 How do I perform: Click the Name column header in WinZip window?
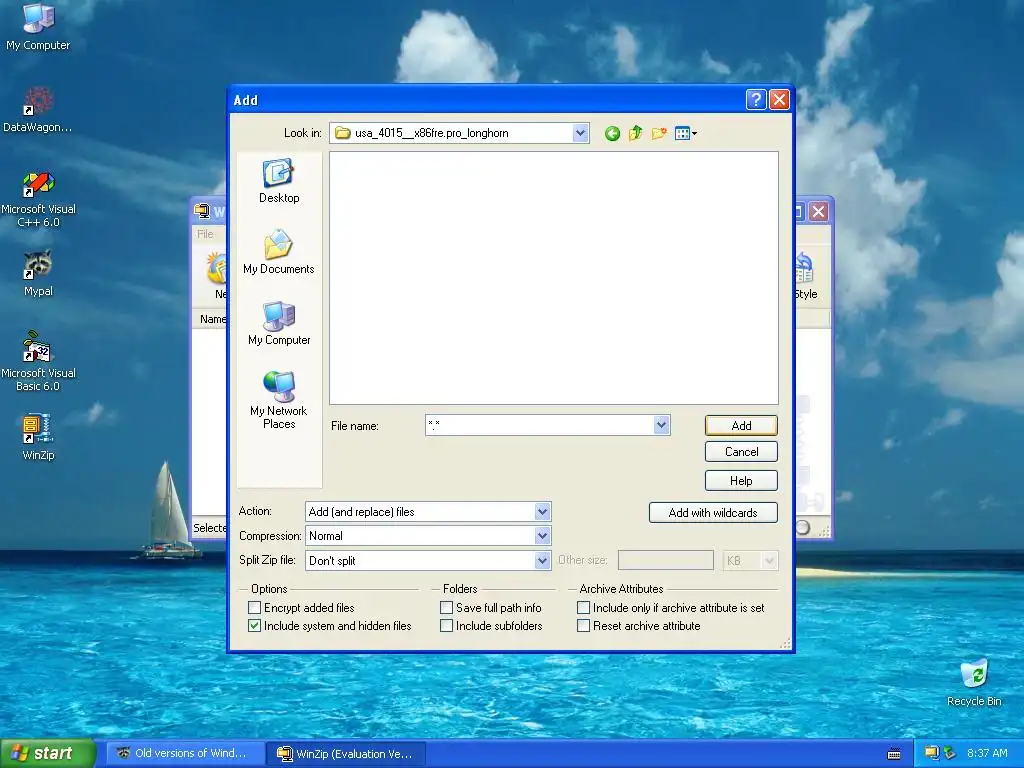pos(213,319)
